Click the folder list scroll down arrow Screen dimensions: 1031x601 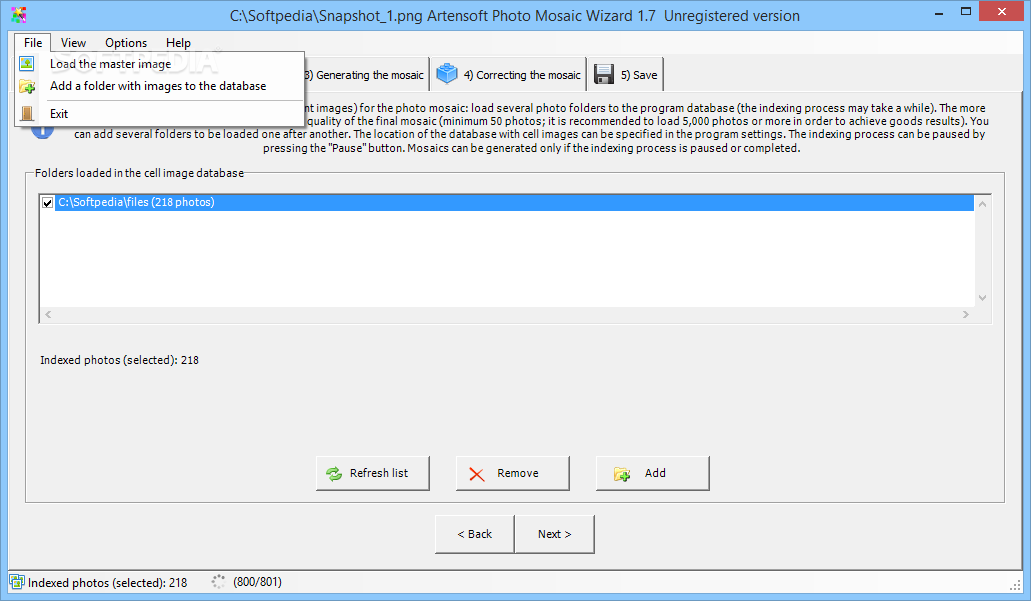(982, 298)
